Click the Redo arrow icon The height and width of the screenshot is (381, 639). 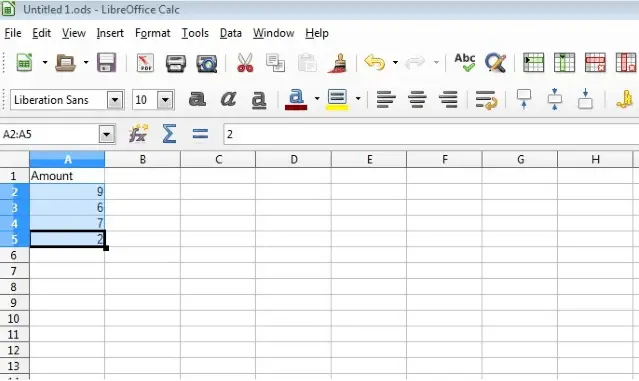(415, 63)
